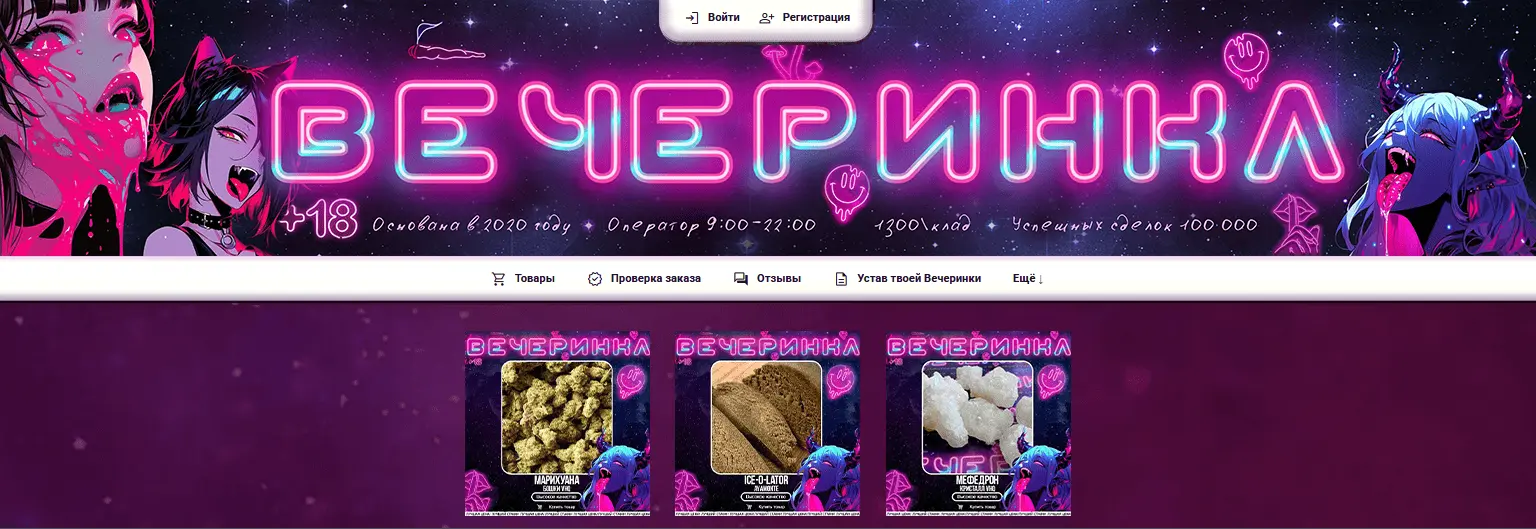Click the add-user icon beside Регистрация
Viewport: 1536px width, 529px height.
coord(767,18)
